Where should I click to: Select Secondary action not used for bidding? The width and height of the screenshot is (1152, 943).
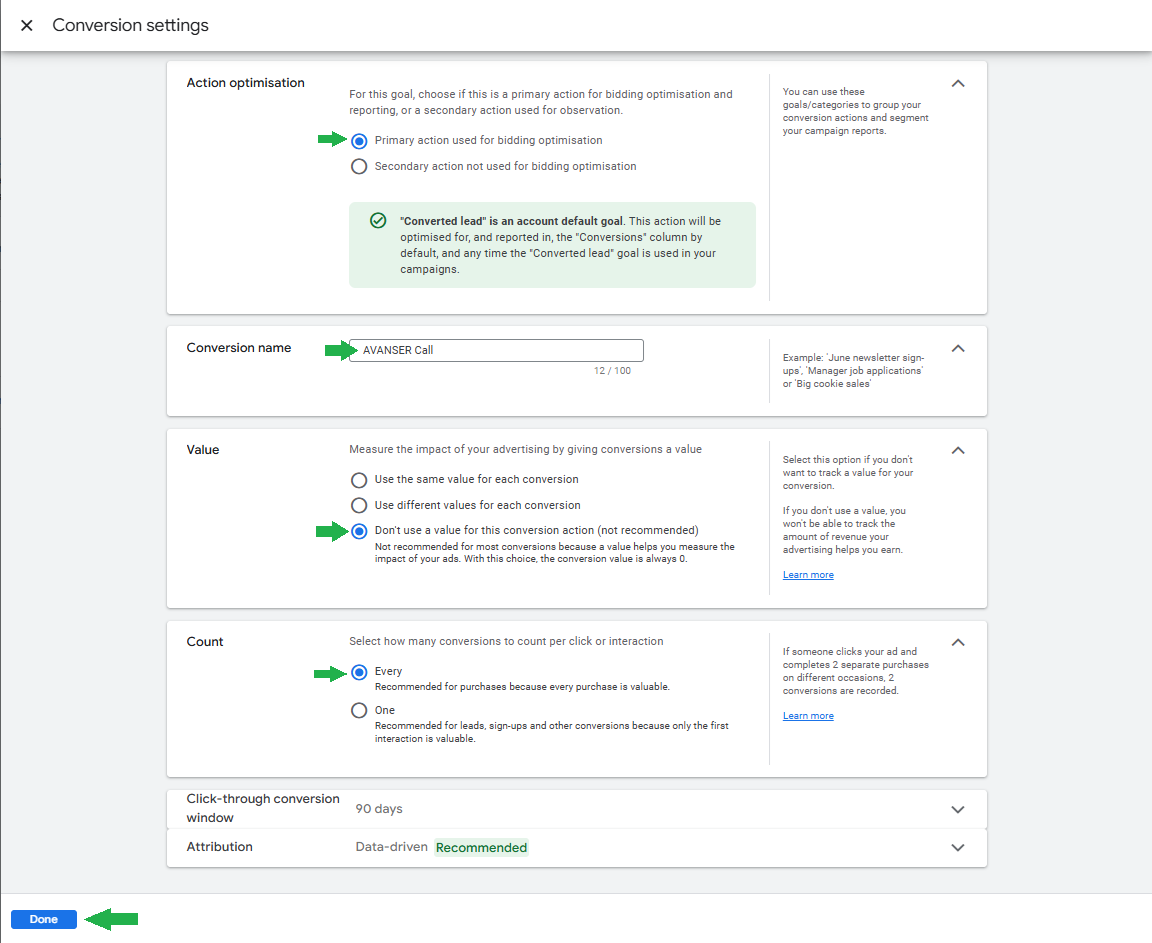(x=359, y=167)
